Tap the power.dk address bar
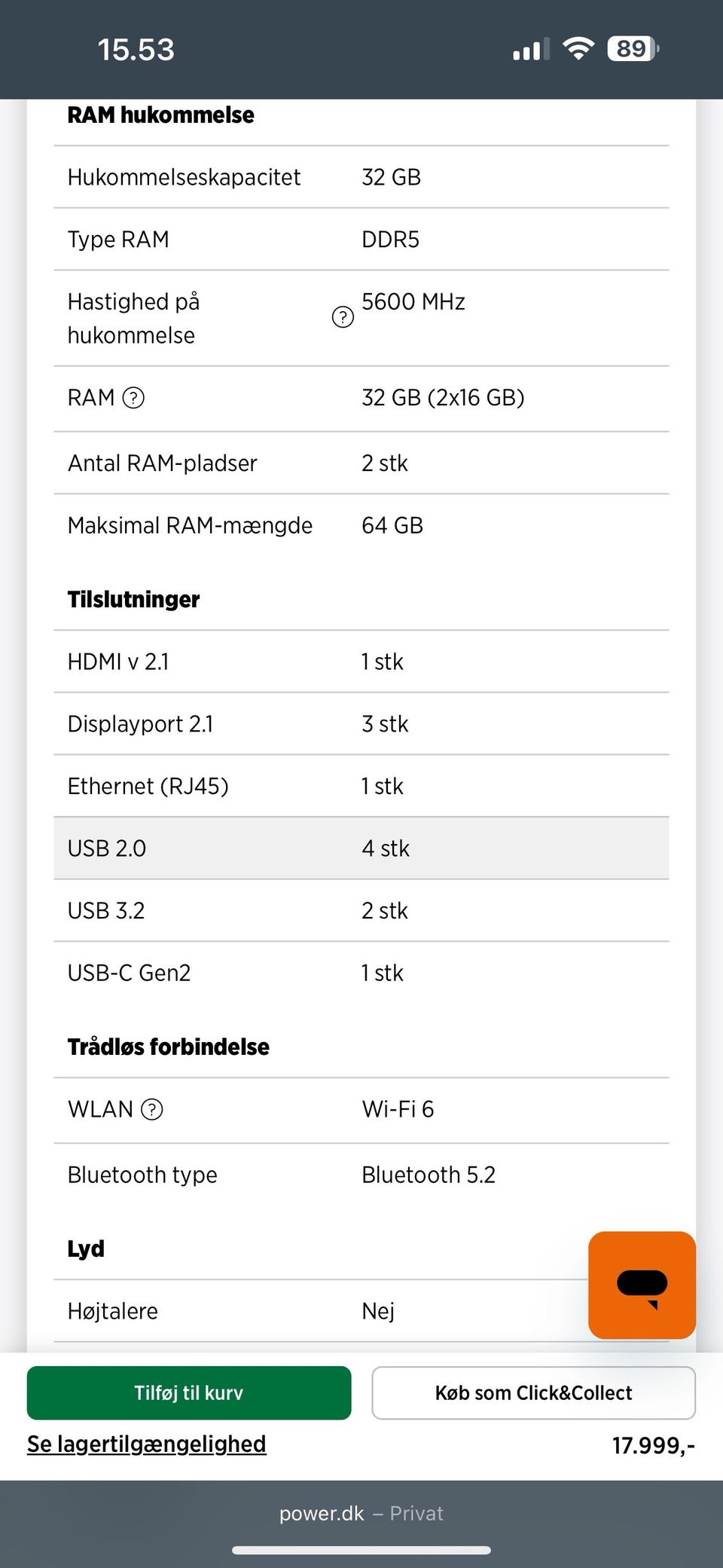This screenshot has height=1568, width=723. point(361,1513)
